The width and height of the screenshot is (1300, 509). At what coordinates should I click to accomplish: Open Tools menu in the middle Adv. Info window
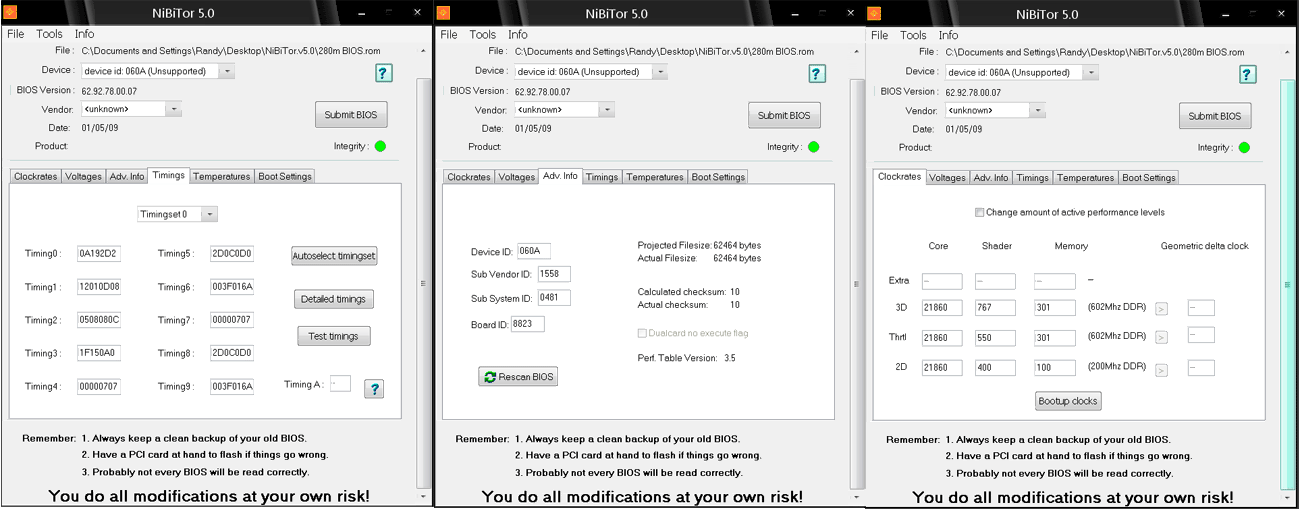pyautogui.click(x=483, y=35)
